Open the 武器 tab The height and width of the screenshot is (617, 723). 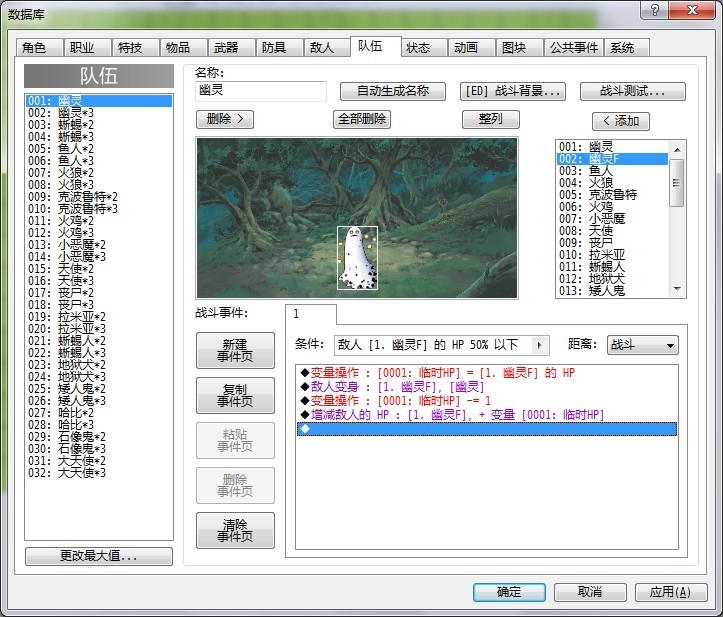(231, 47)
